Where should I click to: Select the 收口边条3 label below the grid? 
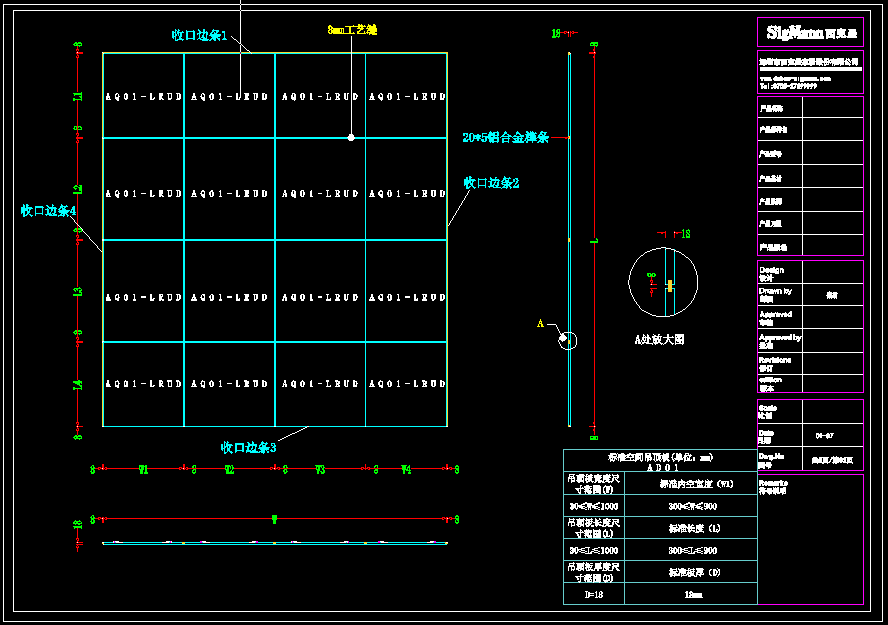click(x=248, y=447)
